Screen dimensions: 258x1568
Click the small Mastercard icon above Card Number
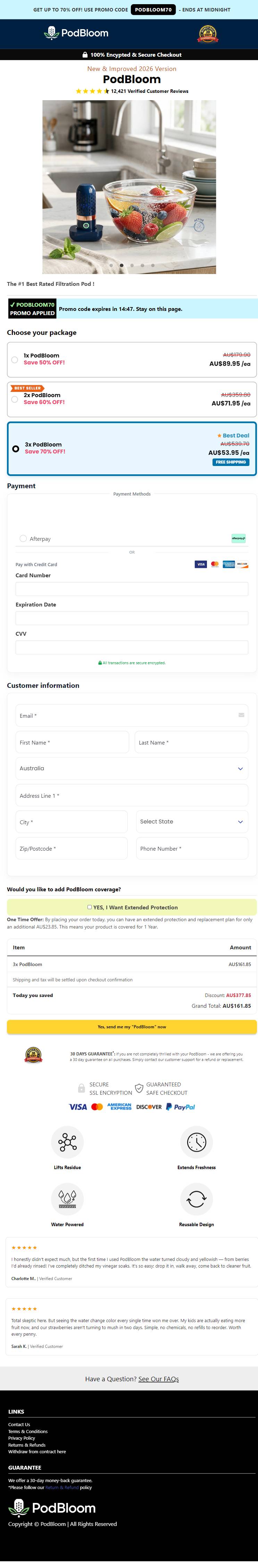tap(215, 564)
